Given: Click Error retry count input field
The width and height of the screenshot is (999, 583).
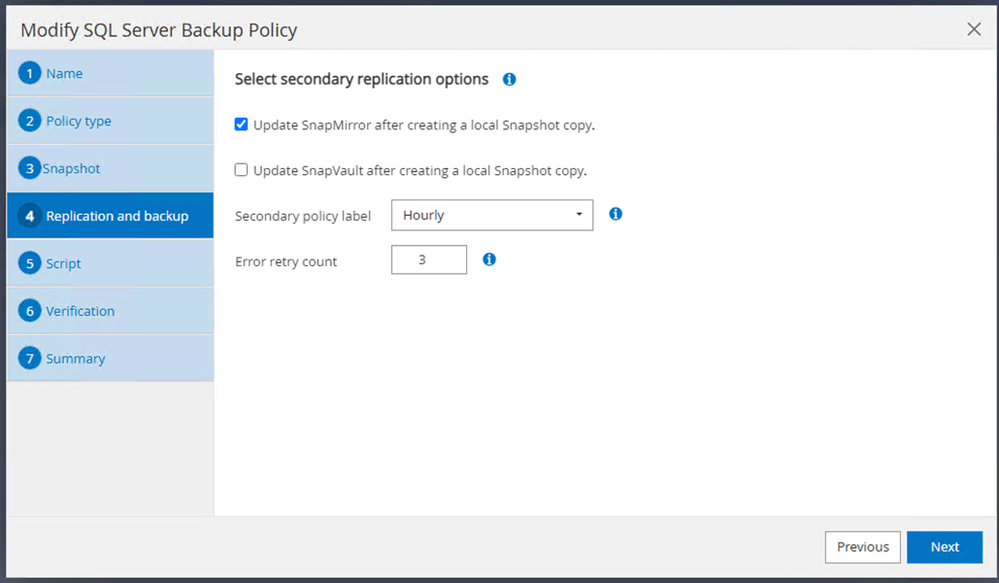Looking at the screenshot, I should point(429,260).
